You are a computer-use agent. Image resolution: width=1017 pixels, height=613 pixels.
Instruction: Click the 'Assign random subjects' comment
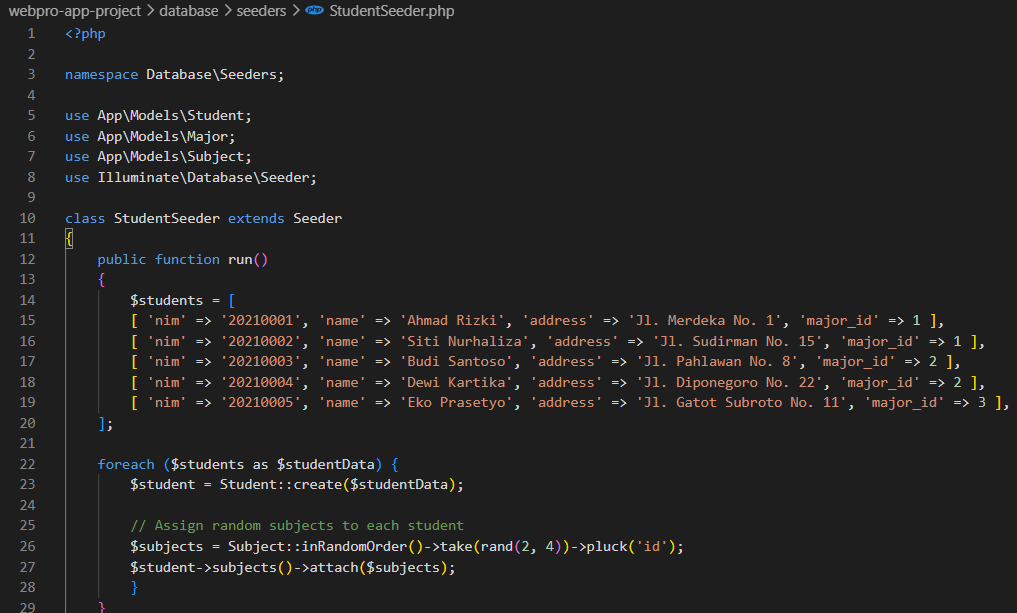[x=297, y=525]
